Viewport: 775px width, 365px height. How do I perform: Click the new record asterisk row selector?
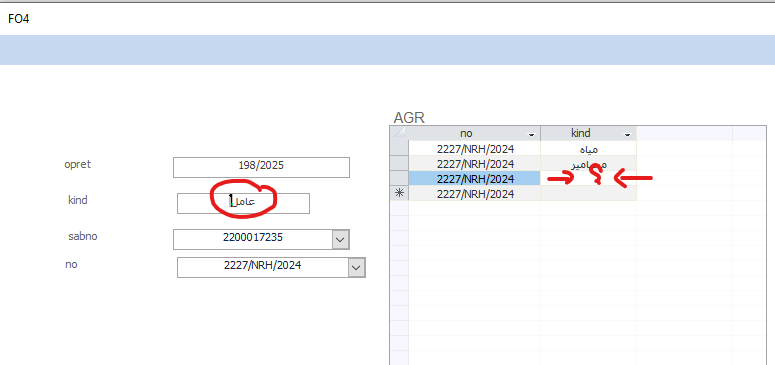[x=399, y=193]
